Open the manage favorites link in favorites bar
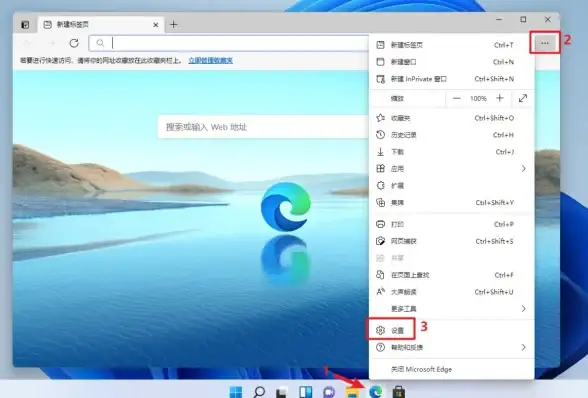588x398 pixels. (210, 60)
